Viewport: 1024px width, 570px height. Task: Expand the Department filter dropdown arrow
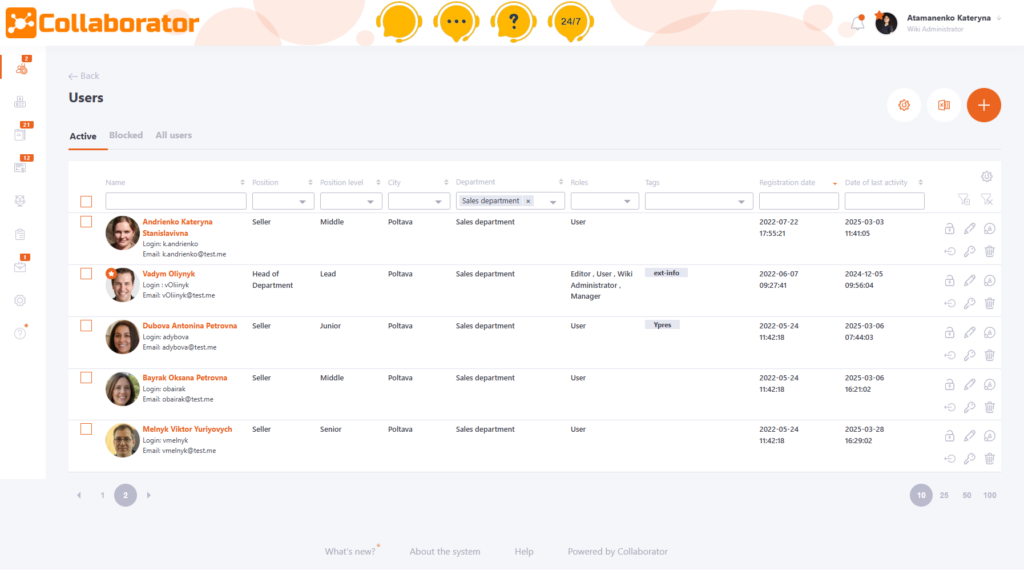click(553, 202)
